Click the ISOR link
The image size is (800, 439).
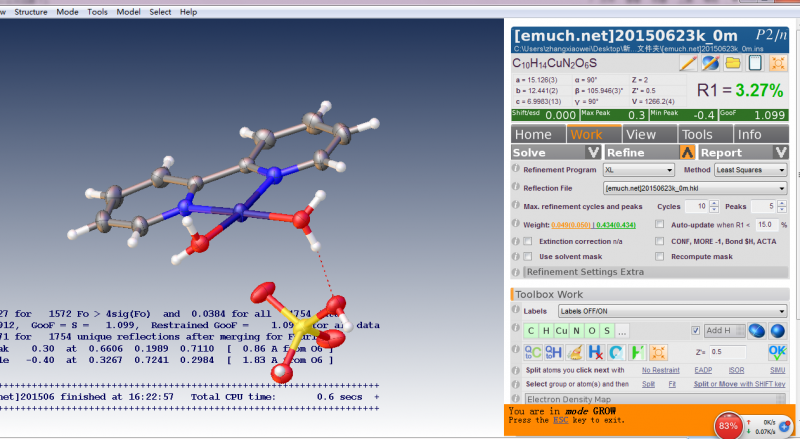click(736, 370)
